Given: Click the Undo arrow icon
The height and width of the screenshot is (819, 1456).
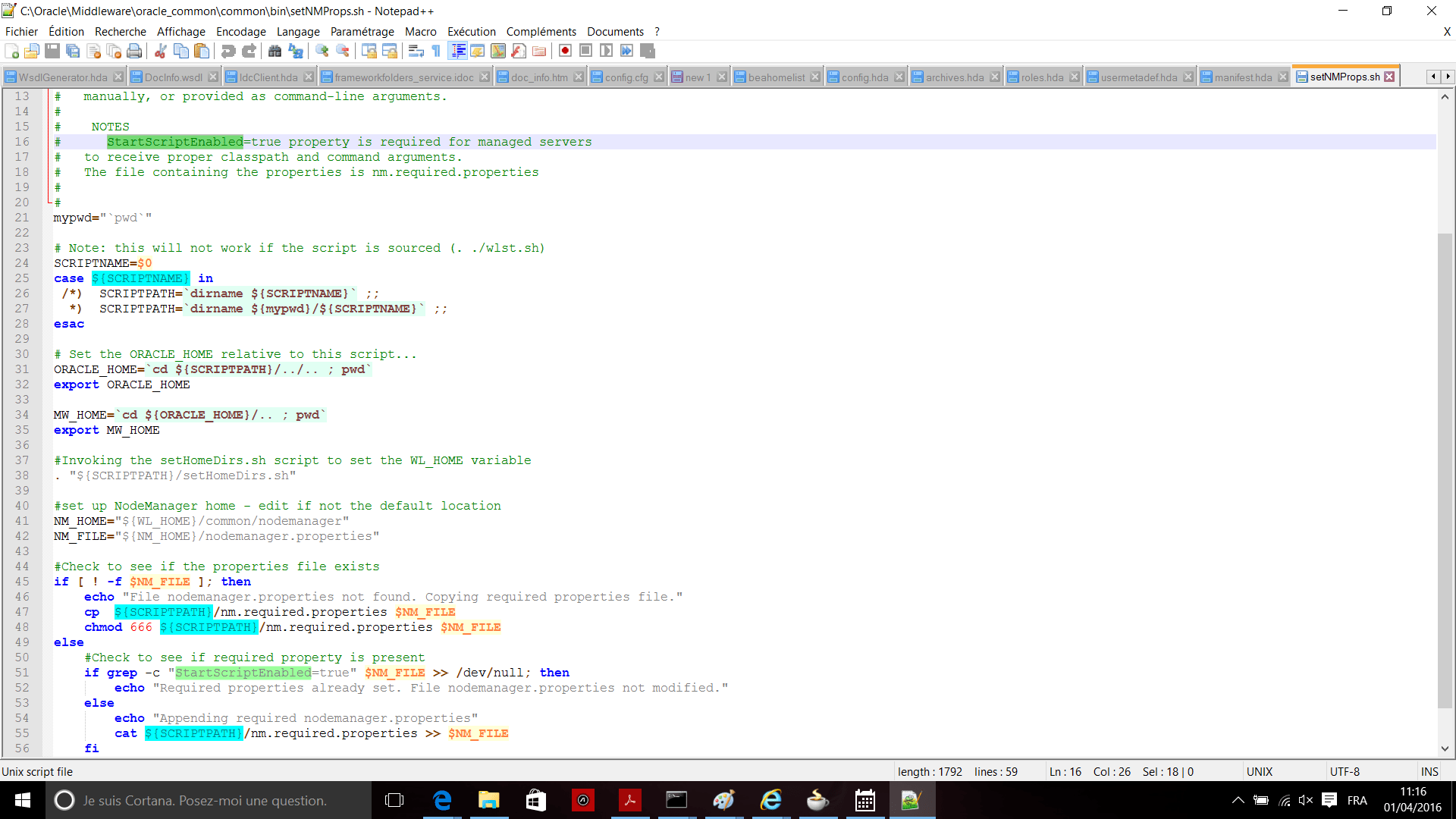Looking at the screenshot, I should 227,51.
